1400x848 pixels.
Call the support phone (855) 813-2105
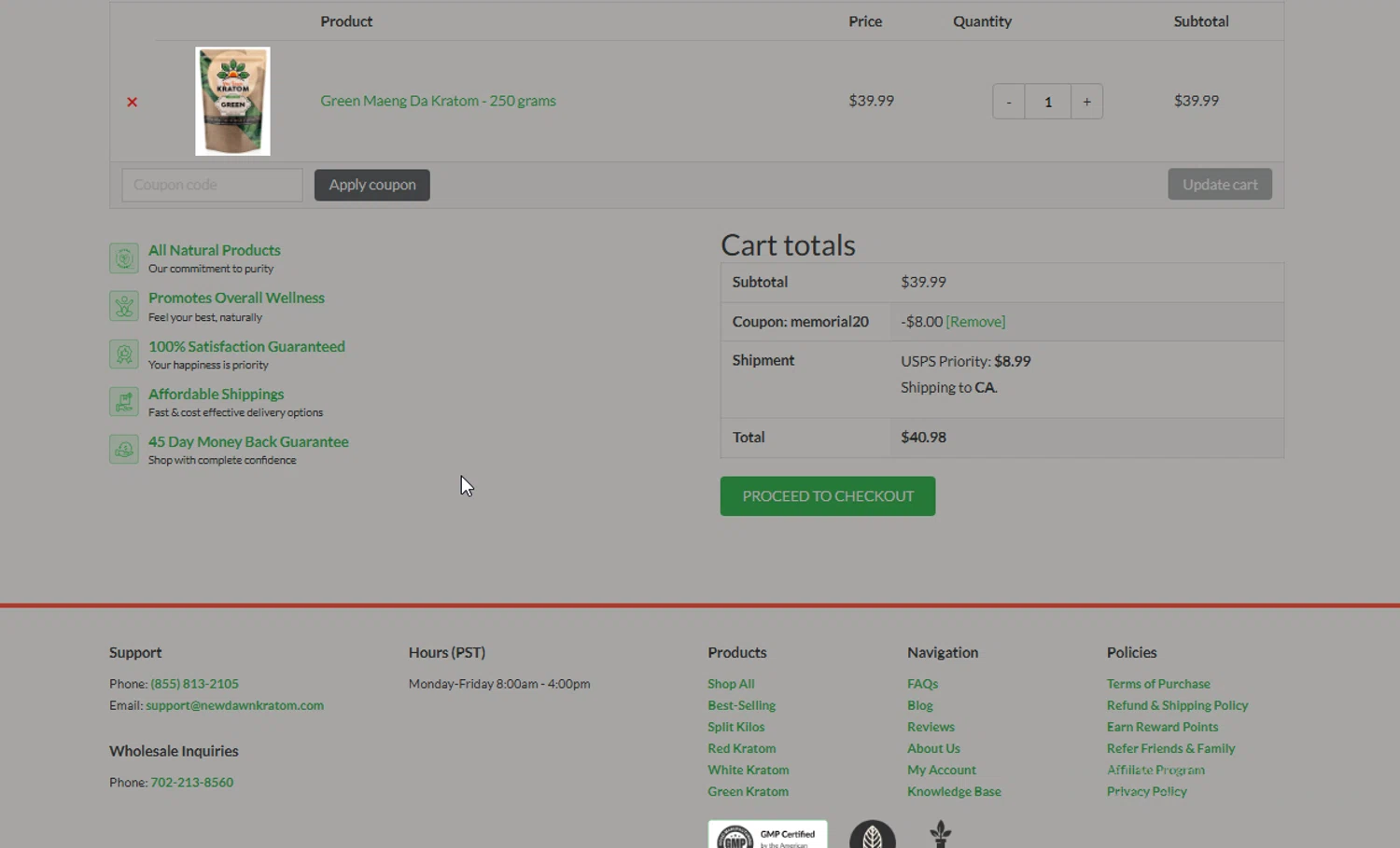tap(194, 684)
